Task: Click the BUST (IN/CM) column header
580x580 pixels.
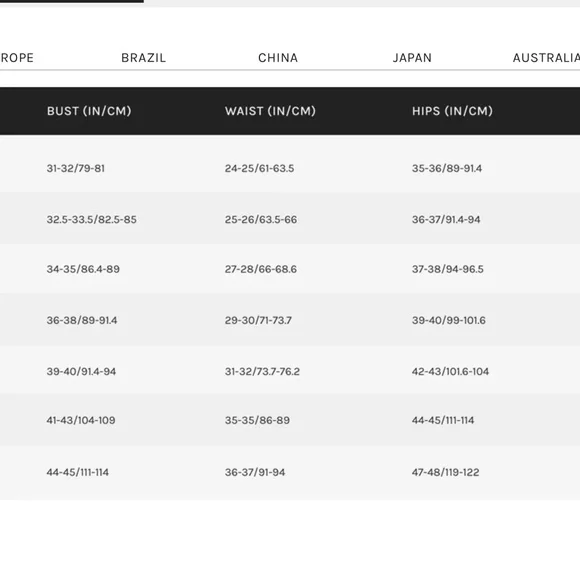Action: point(89,111)
